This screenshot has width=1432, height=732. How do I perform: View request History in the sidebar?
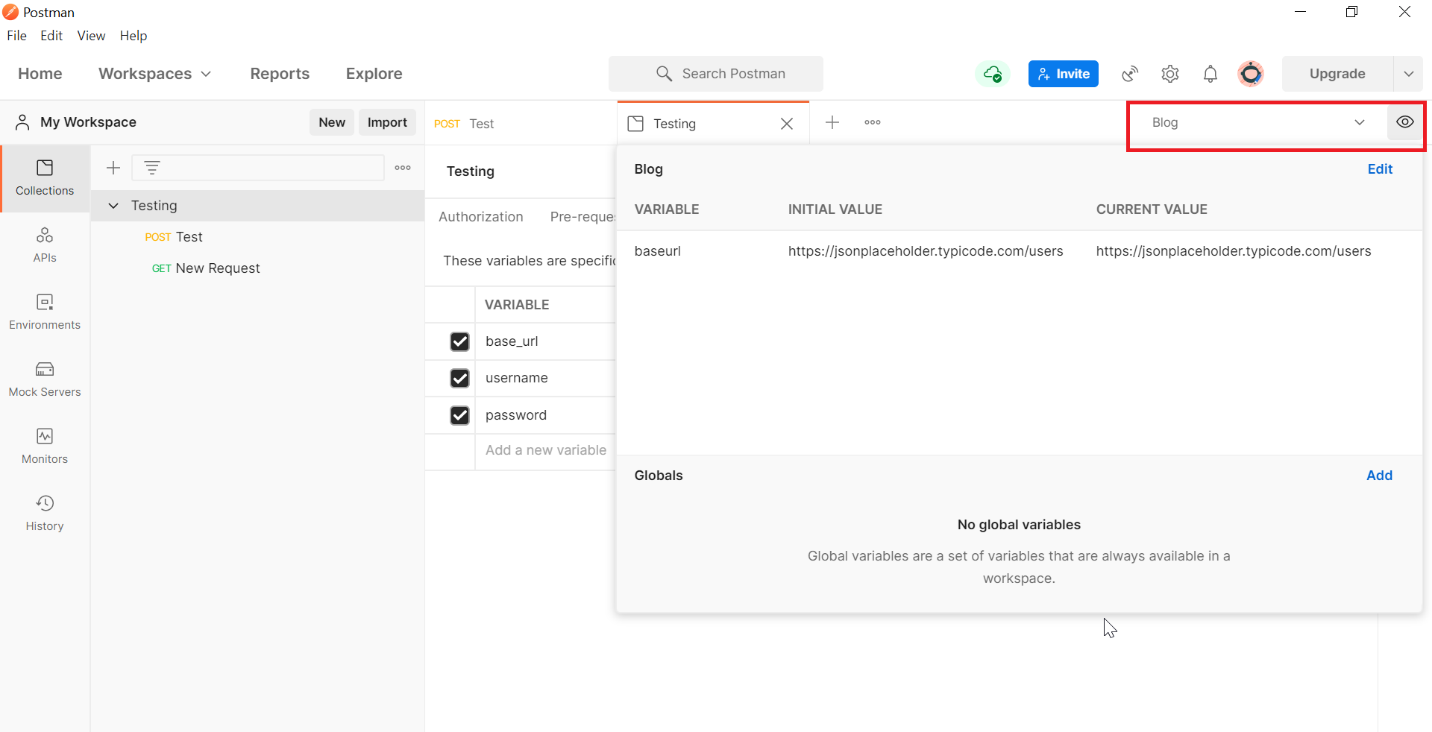[x=44, y=513]
